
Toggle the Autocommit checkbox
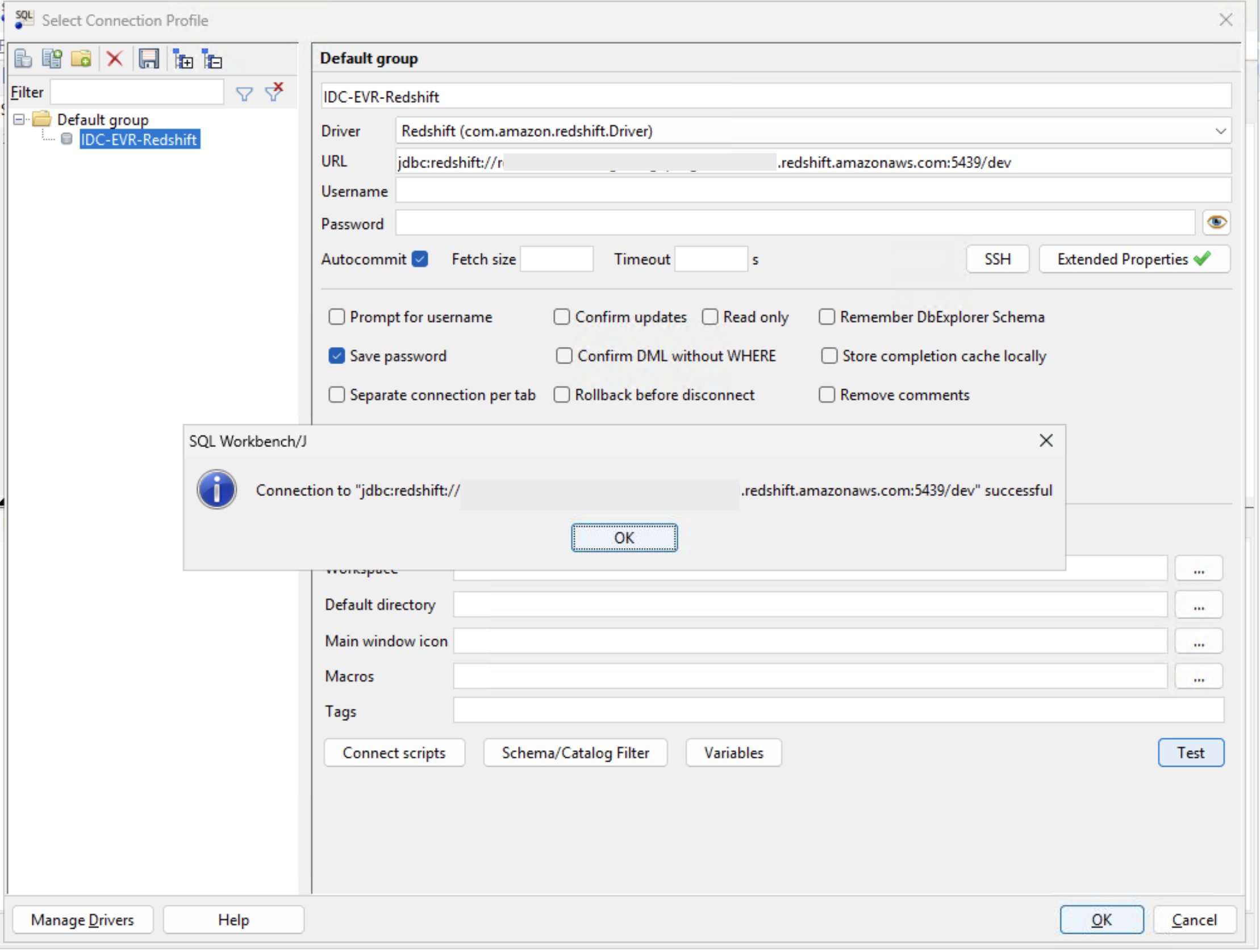(420, 259)
